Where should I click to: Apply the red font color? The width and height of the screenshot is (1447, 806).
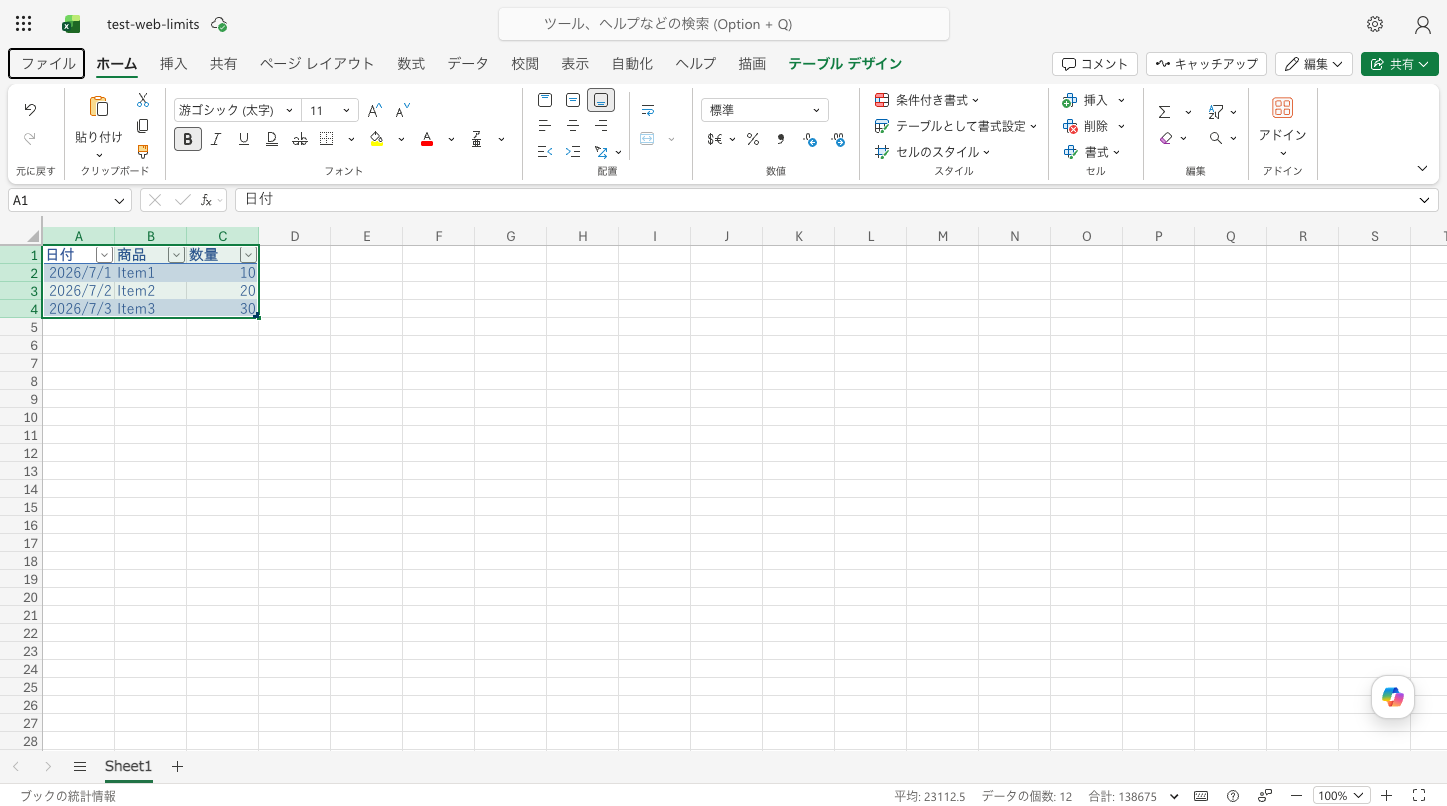click(427, 139)
